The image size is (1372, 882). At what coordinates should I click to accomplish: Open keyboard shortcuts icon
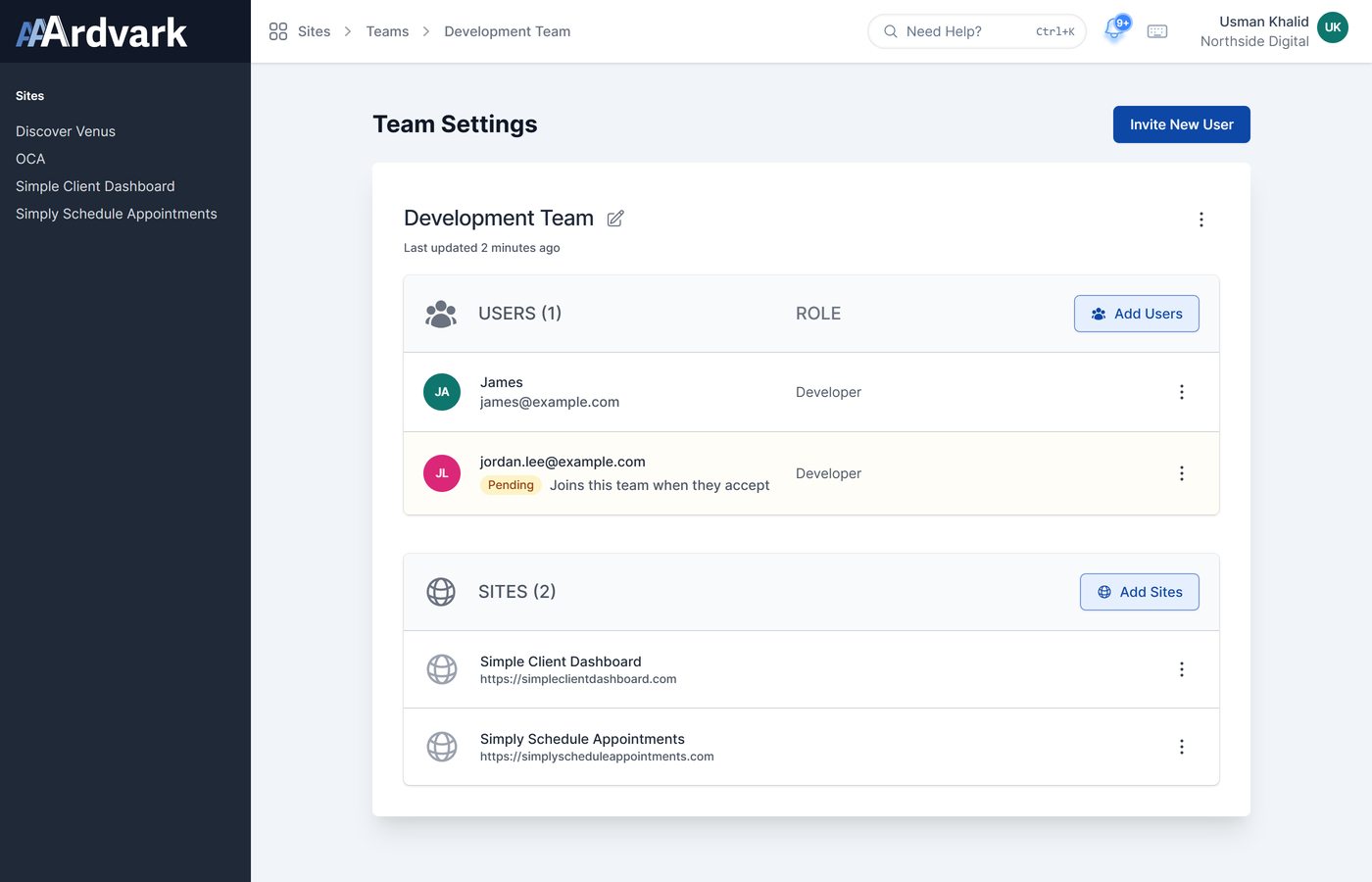(1157, 31)
